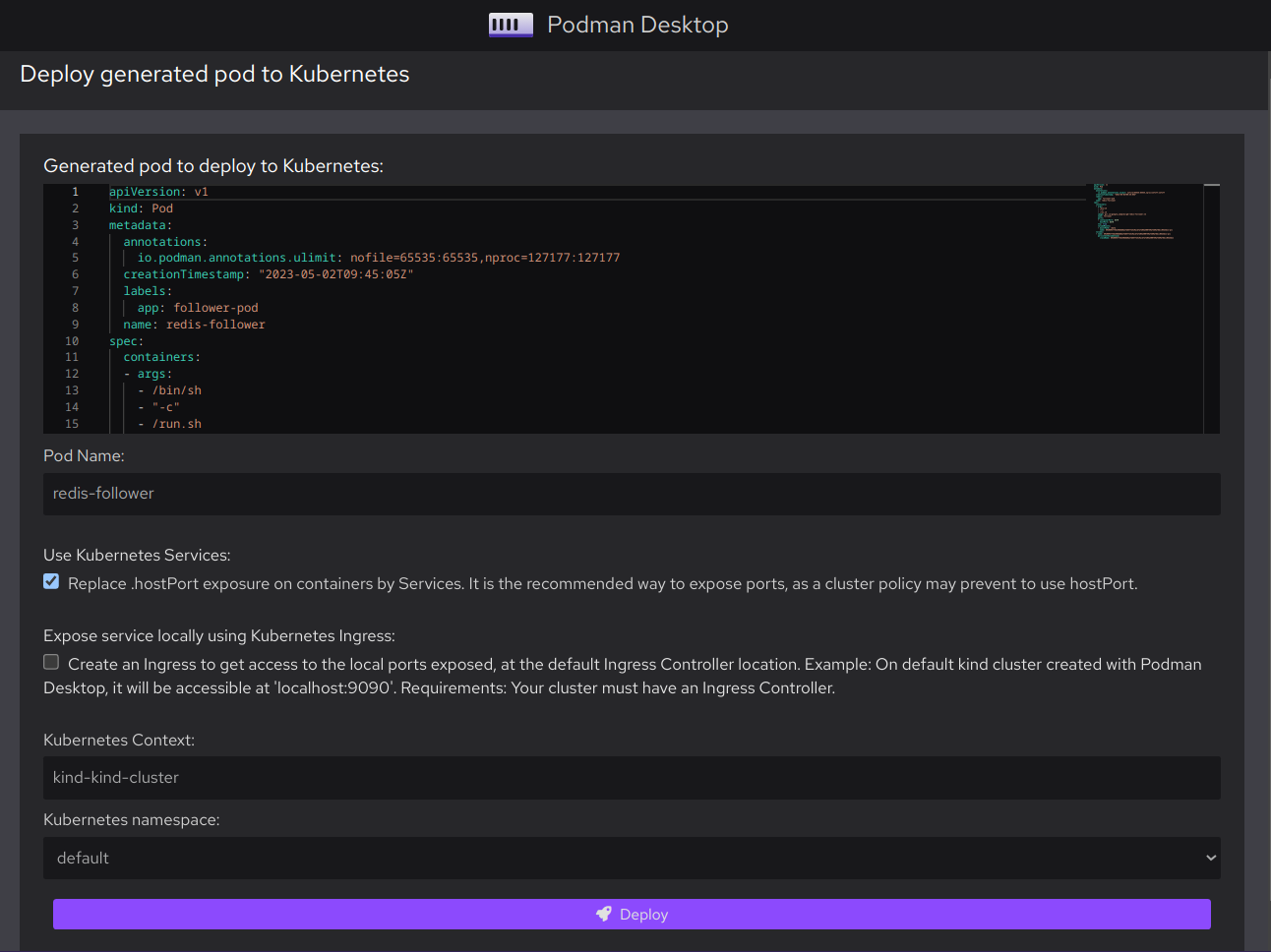The width and height of the screenshot is (1271, 952).
Task: Click the 'Podman Desktop' title text
Action: click(x=637, y=25)
